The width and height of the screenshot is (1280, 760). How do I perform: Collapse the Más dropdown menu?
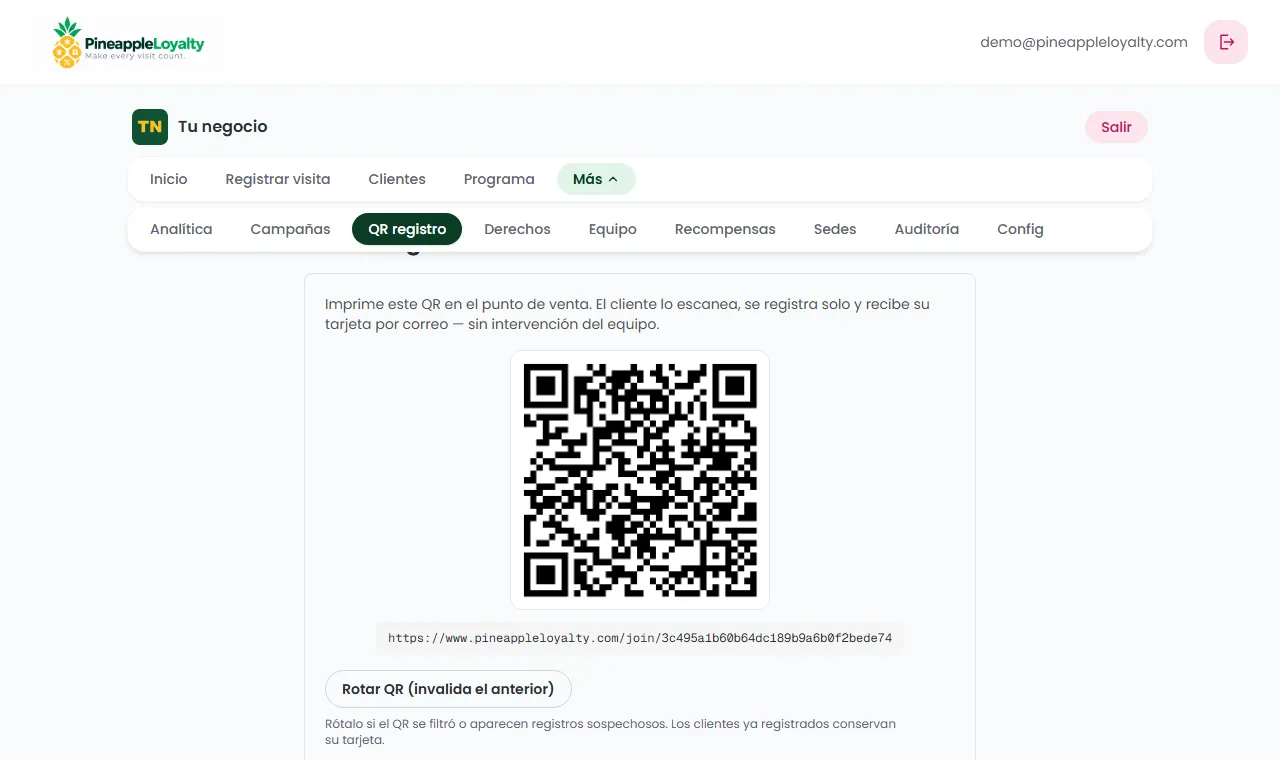point(596,179)
